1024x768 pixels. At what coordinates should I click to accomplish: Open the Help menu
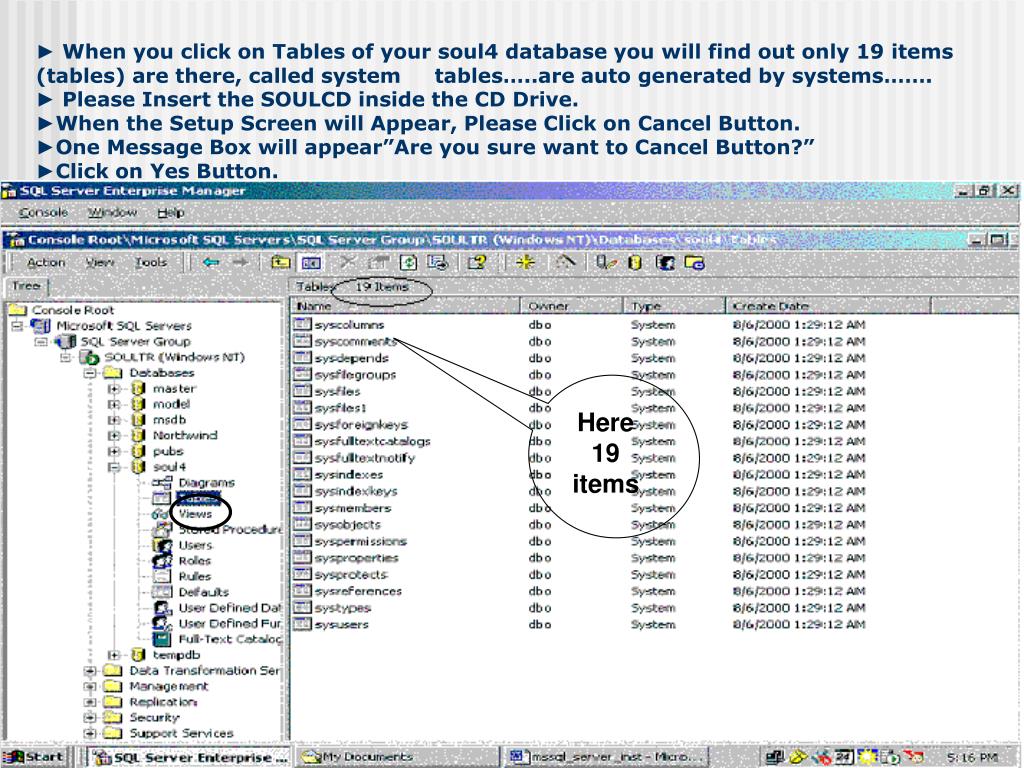[x=171, y=212]
